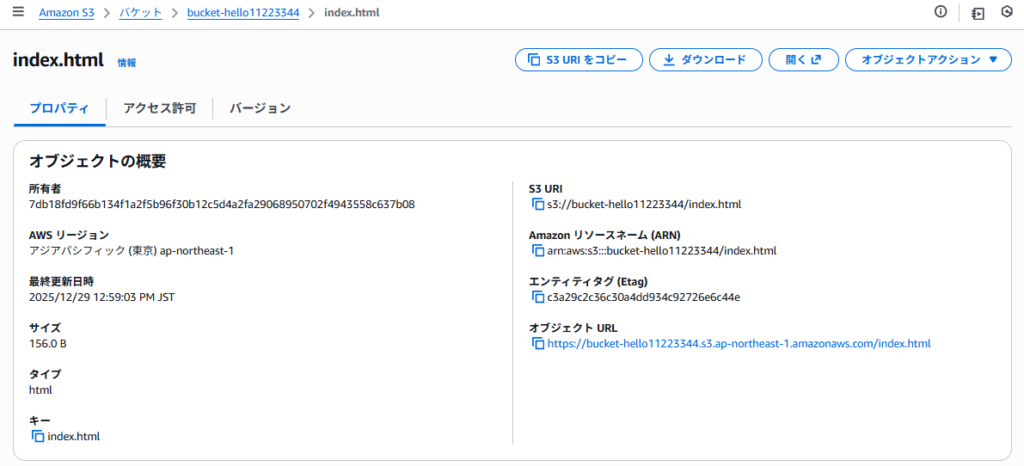Select the プロパティ tab

click(59, 108)
